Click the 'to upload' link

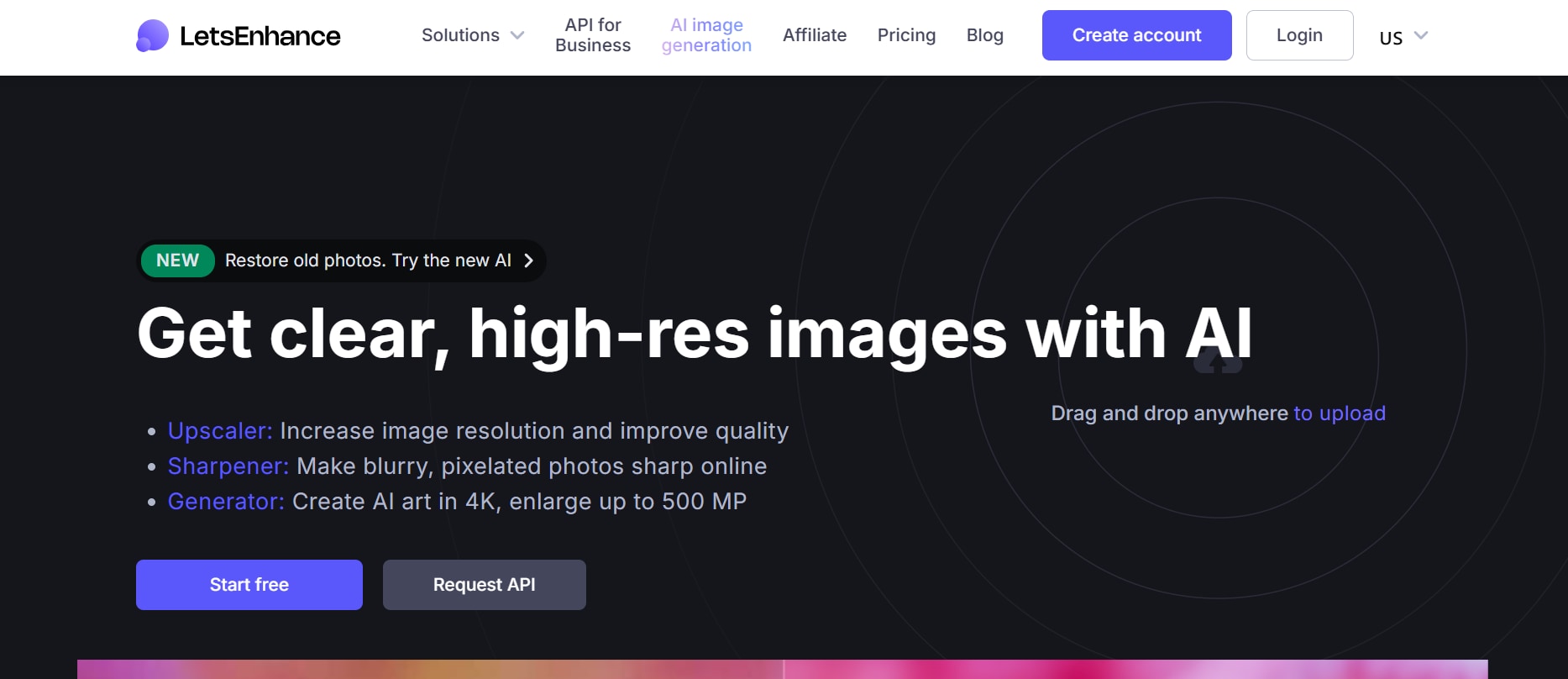coord(1340,413)
